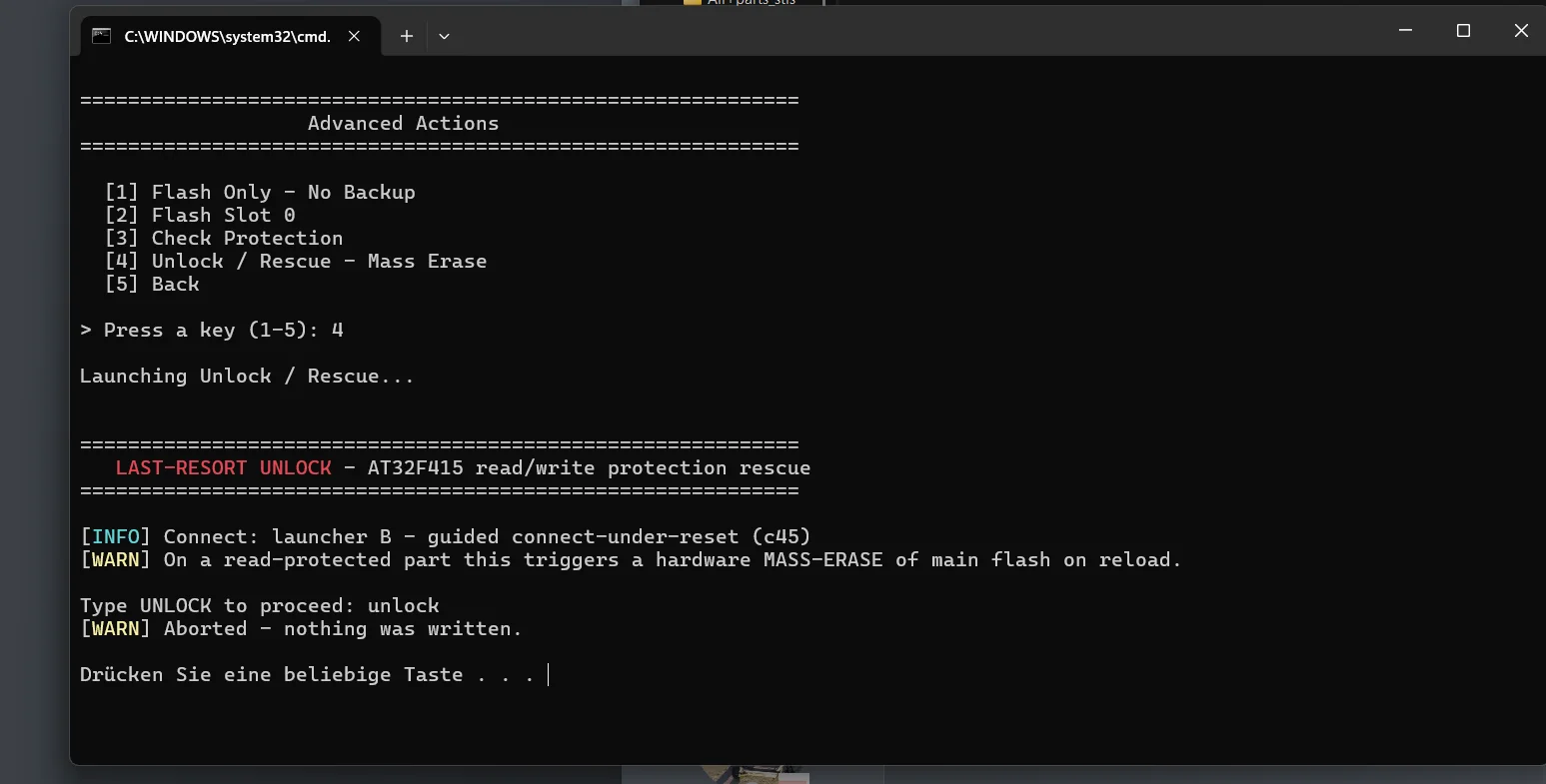Viewport: 1546px width, 784px height.
Task: Click the Flash Only – No Backup line
Action: (260, 192)
